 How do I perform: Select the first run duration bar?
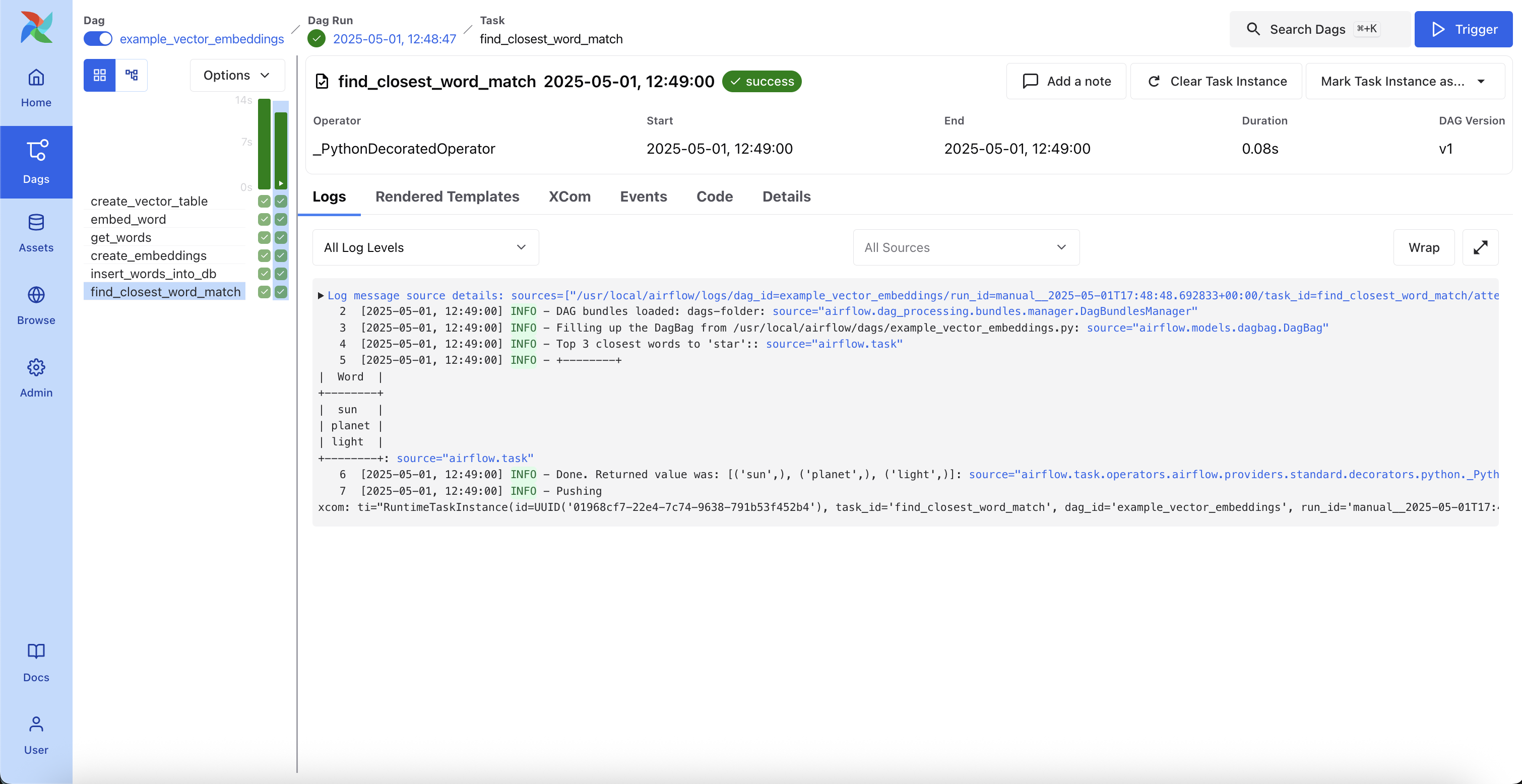pos(264,144)
